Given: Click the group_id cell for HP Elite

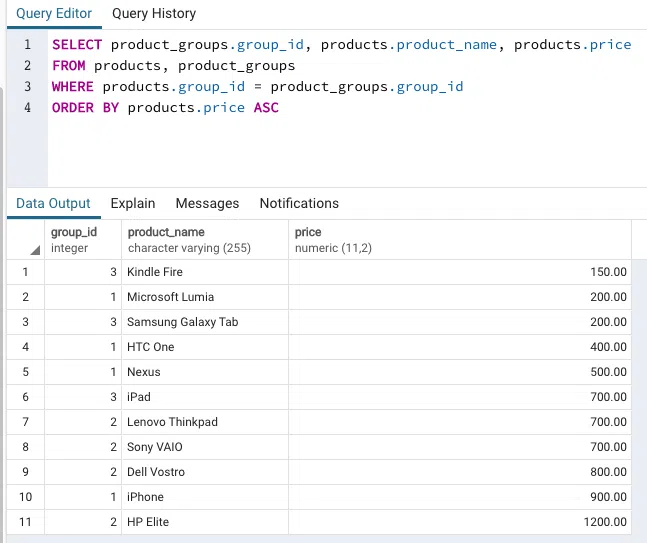Looking at the screenshot, I should pyautogui.click(x=83, y=522).
